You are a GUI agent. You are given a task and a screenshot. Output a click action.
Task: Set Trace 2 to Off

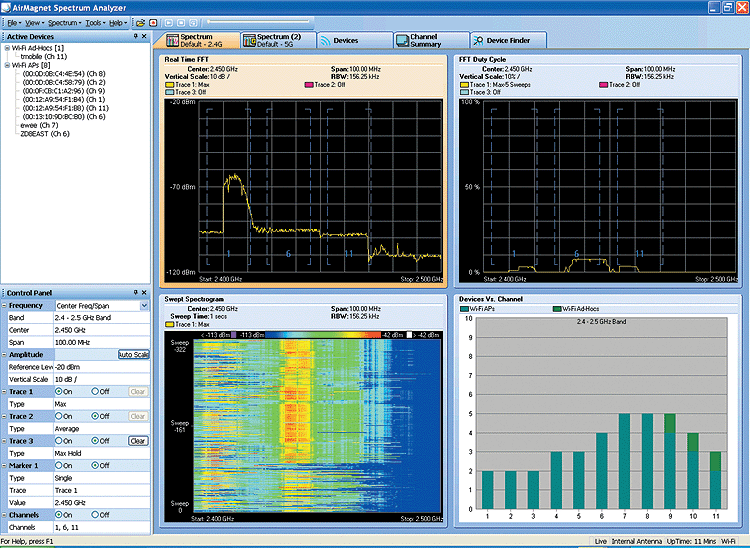[95, 416]
